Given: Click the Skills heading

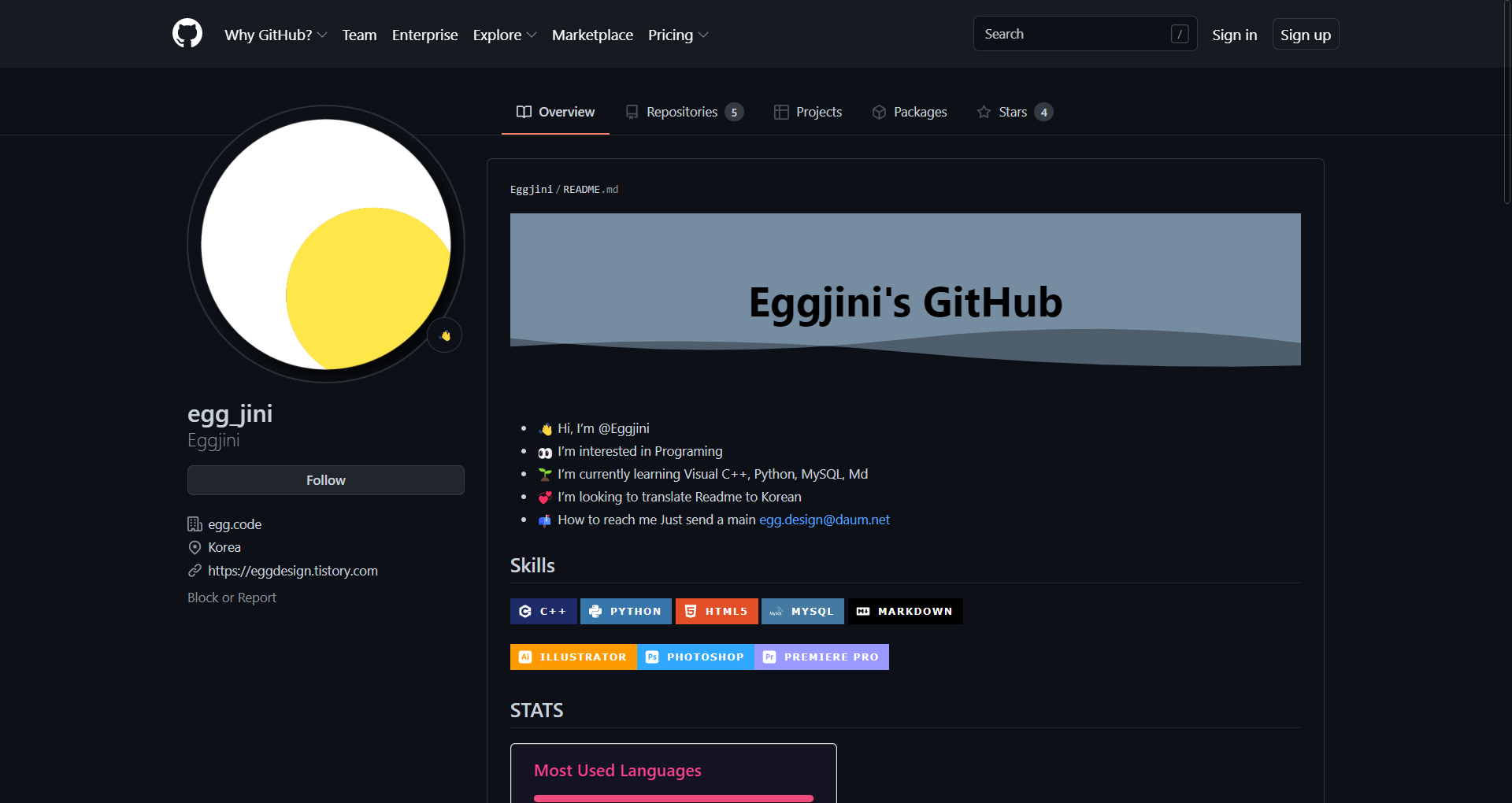Looking at the screenshot, I should pyautogui.click(x=532, y=566).
